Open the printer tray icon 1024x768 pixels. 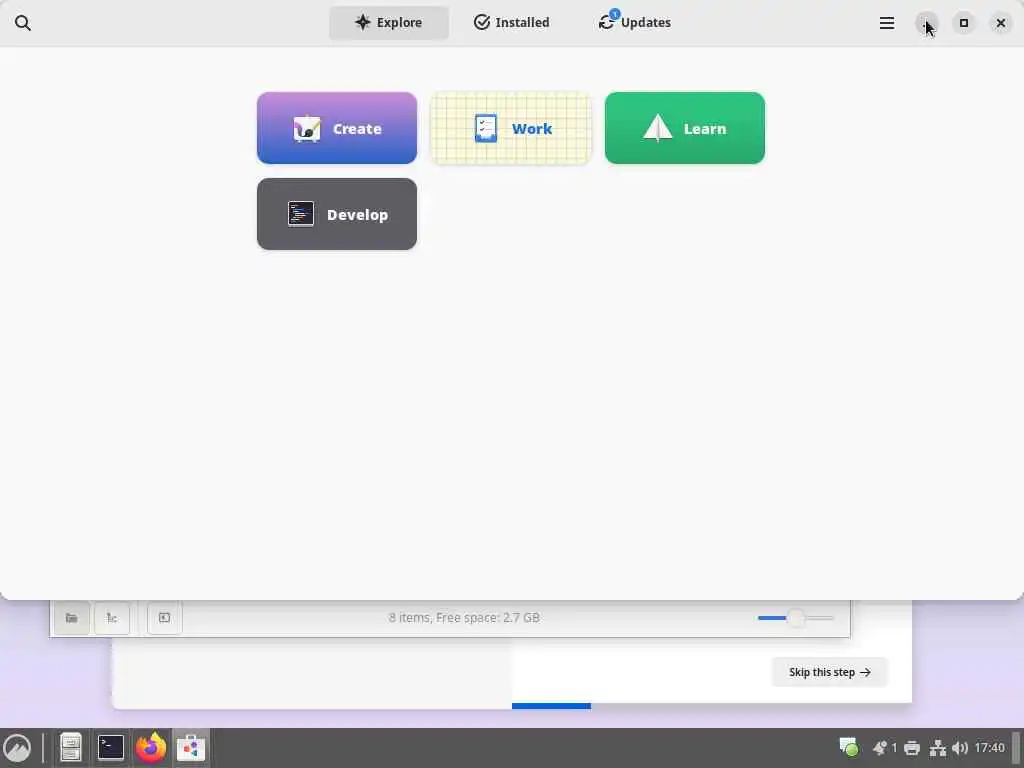(912, 748)
